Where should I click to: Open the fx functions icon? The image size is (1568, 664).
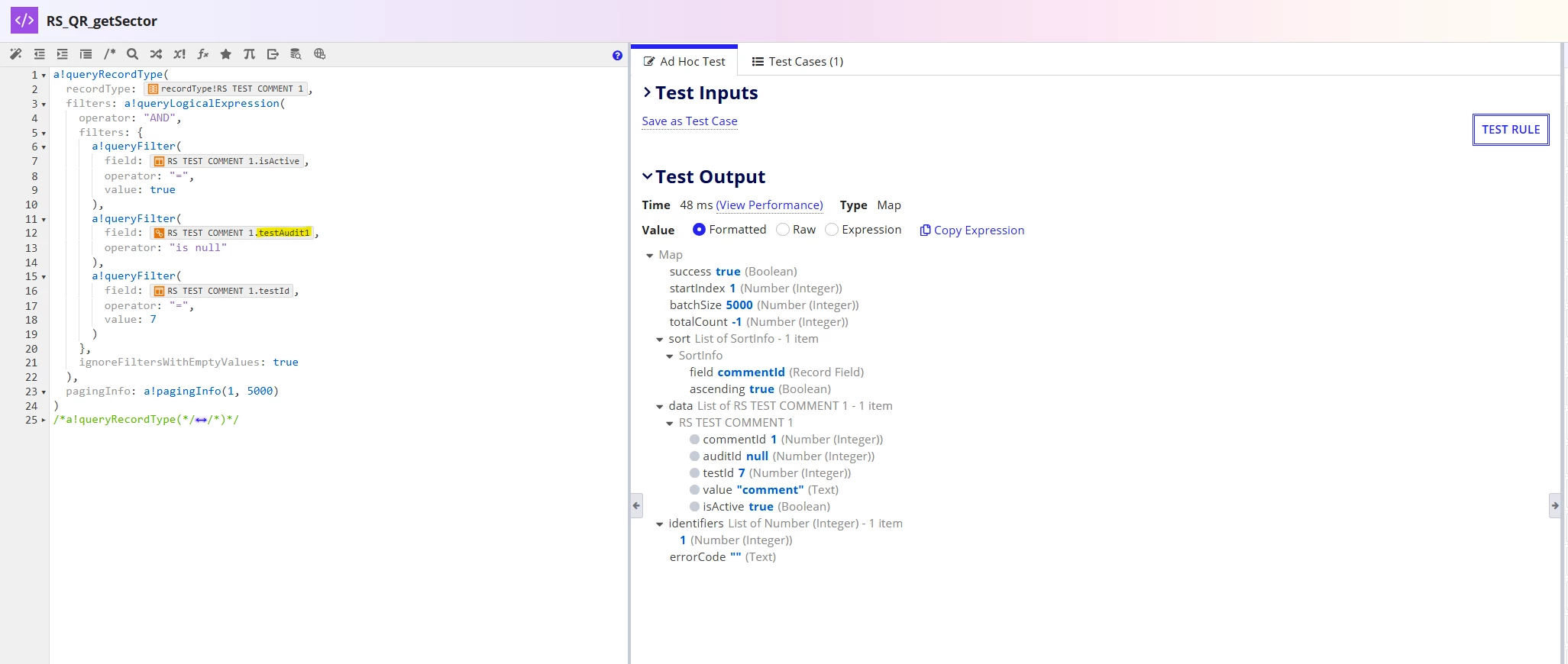pyautogui.click(x=202, y=54)
